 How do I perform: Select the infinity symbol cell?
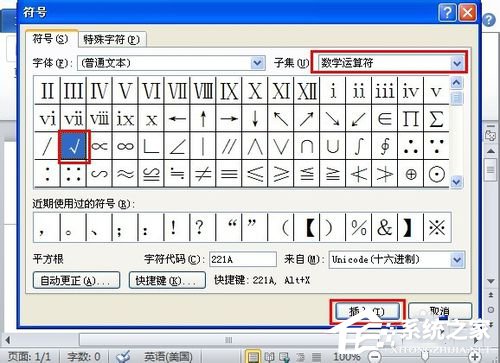click(125, 146)
